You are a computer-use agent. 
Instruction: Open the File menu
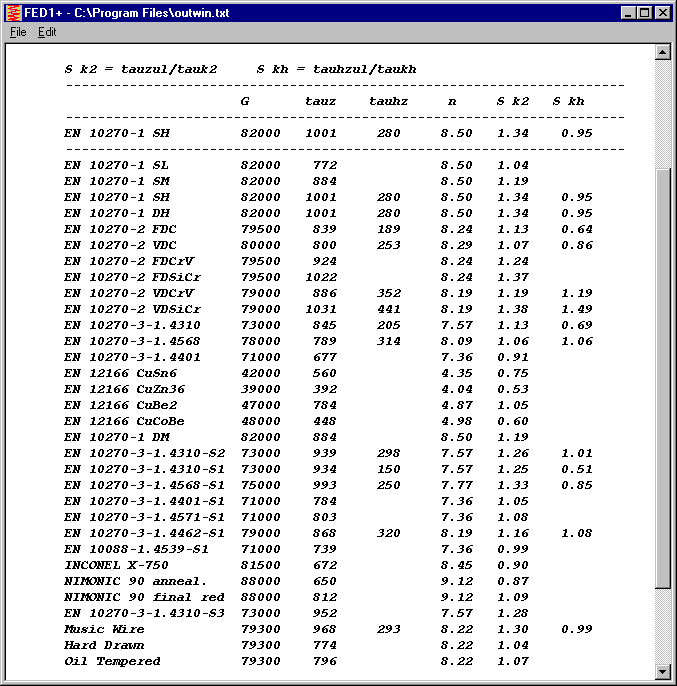point(18,32)
